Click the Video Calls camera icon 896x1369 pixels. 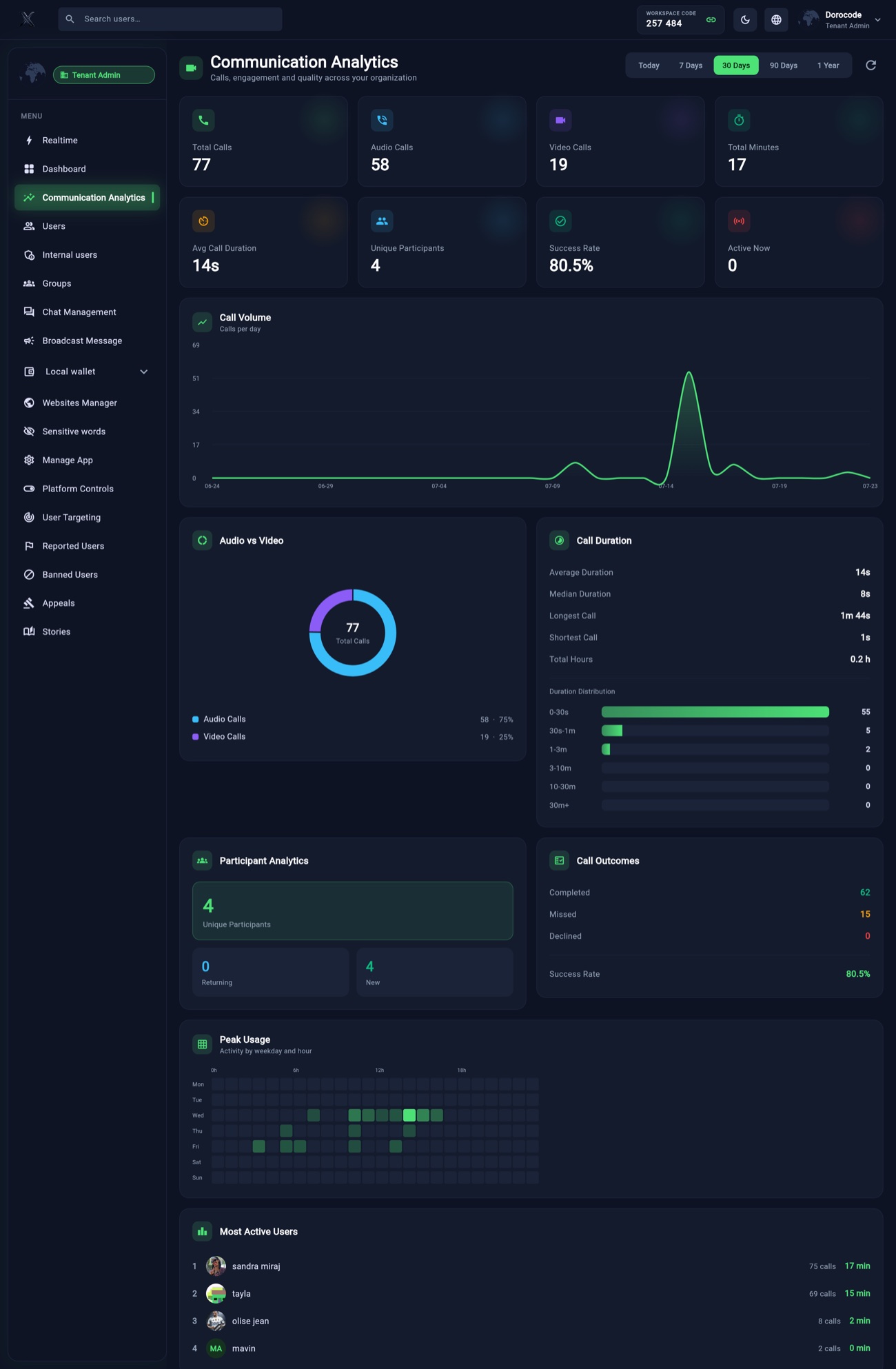coord(560,120)
